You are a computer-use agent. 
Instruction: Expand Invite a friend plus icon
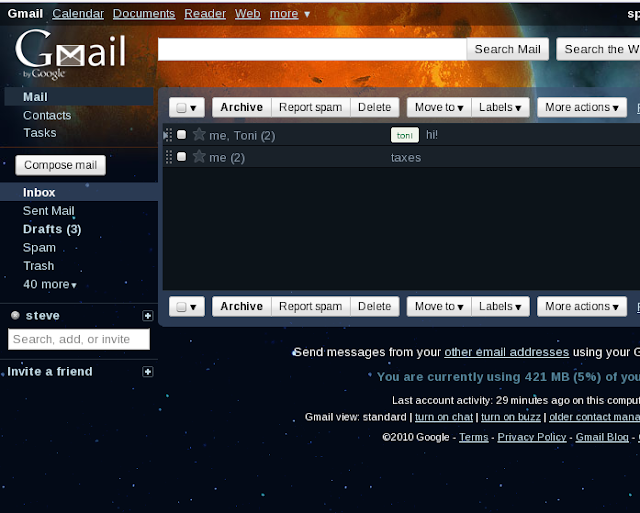tap(147, 371)
